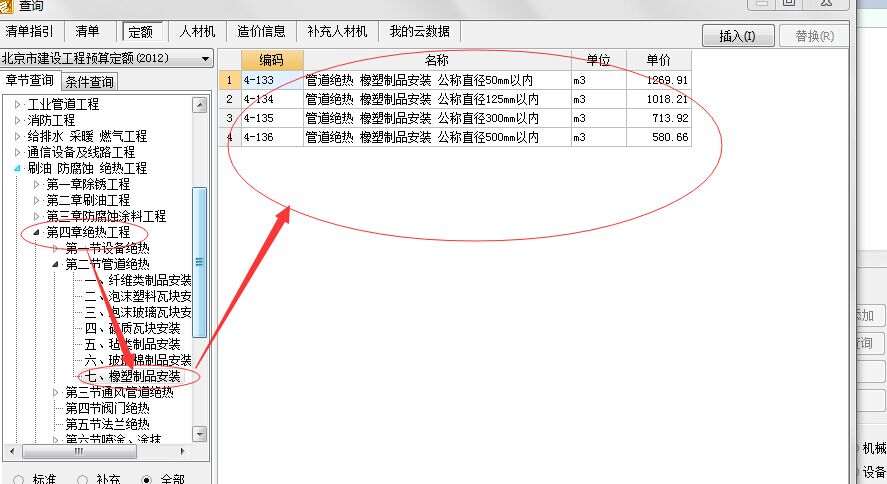Click price cell 1269.91
This screenshot has height=484, width=887.
tap(658, 80)
